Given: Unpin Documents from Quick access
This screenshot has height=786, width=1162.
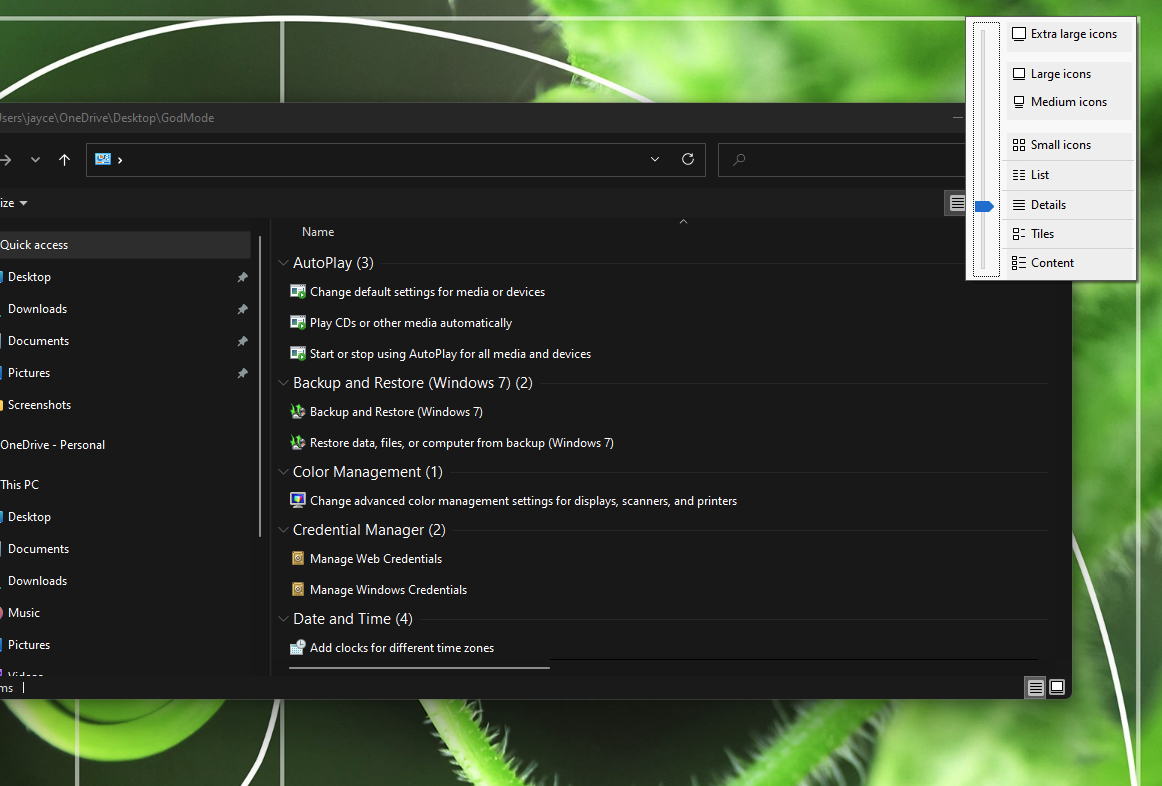Looking at the screenshot, I should coord(242,341).
